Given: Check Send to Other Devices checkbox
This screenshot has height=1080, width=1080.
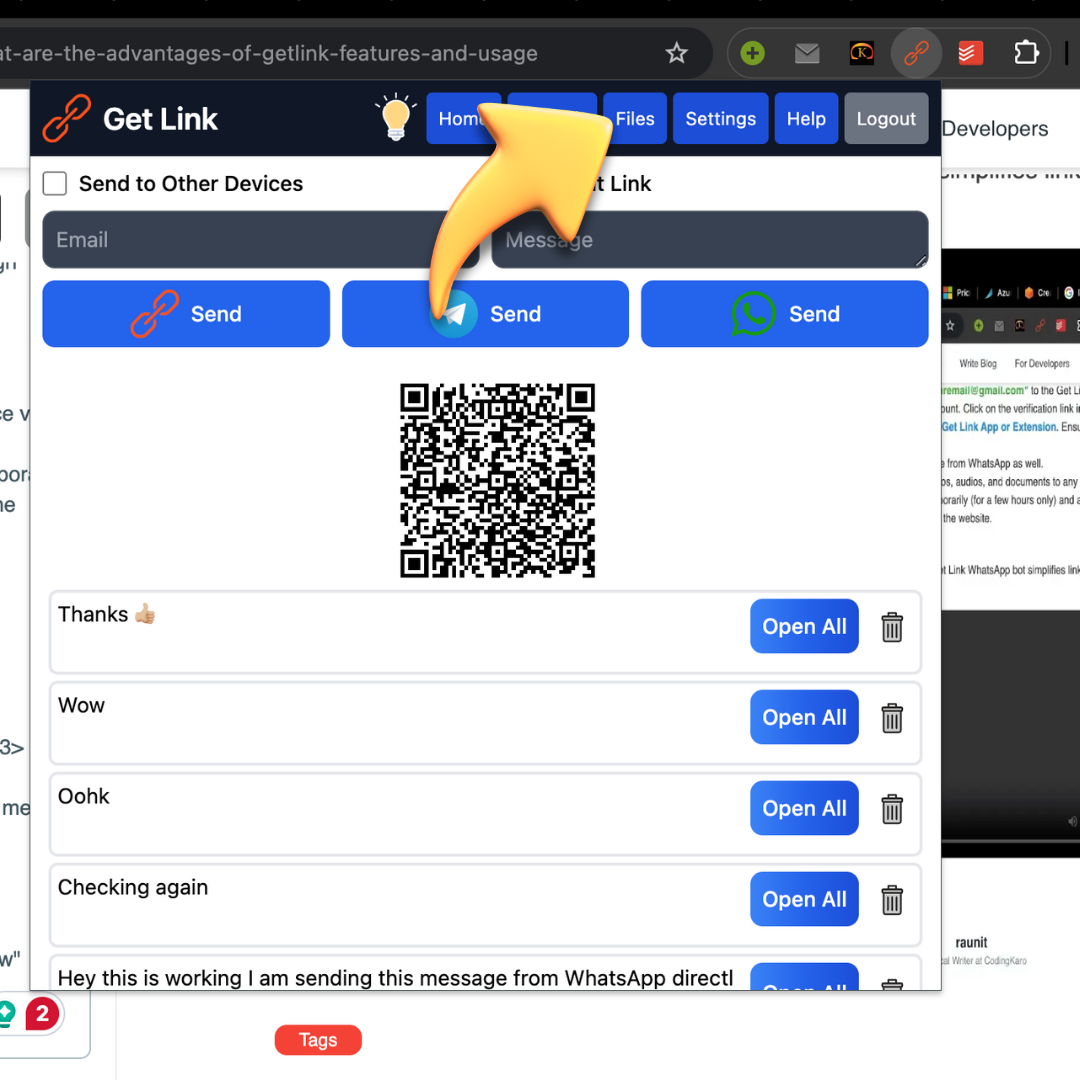Looking at the screenshot, I should 55,184.
